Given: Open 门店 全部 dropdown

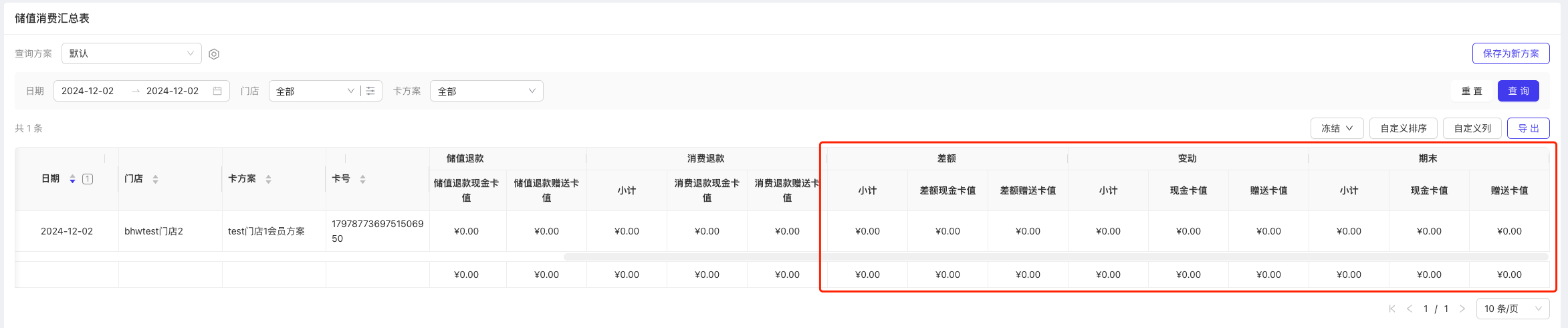Looking at the screenshot, I should coord(314,91).
